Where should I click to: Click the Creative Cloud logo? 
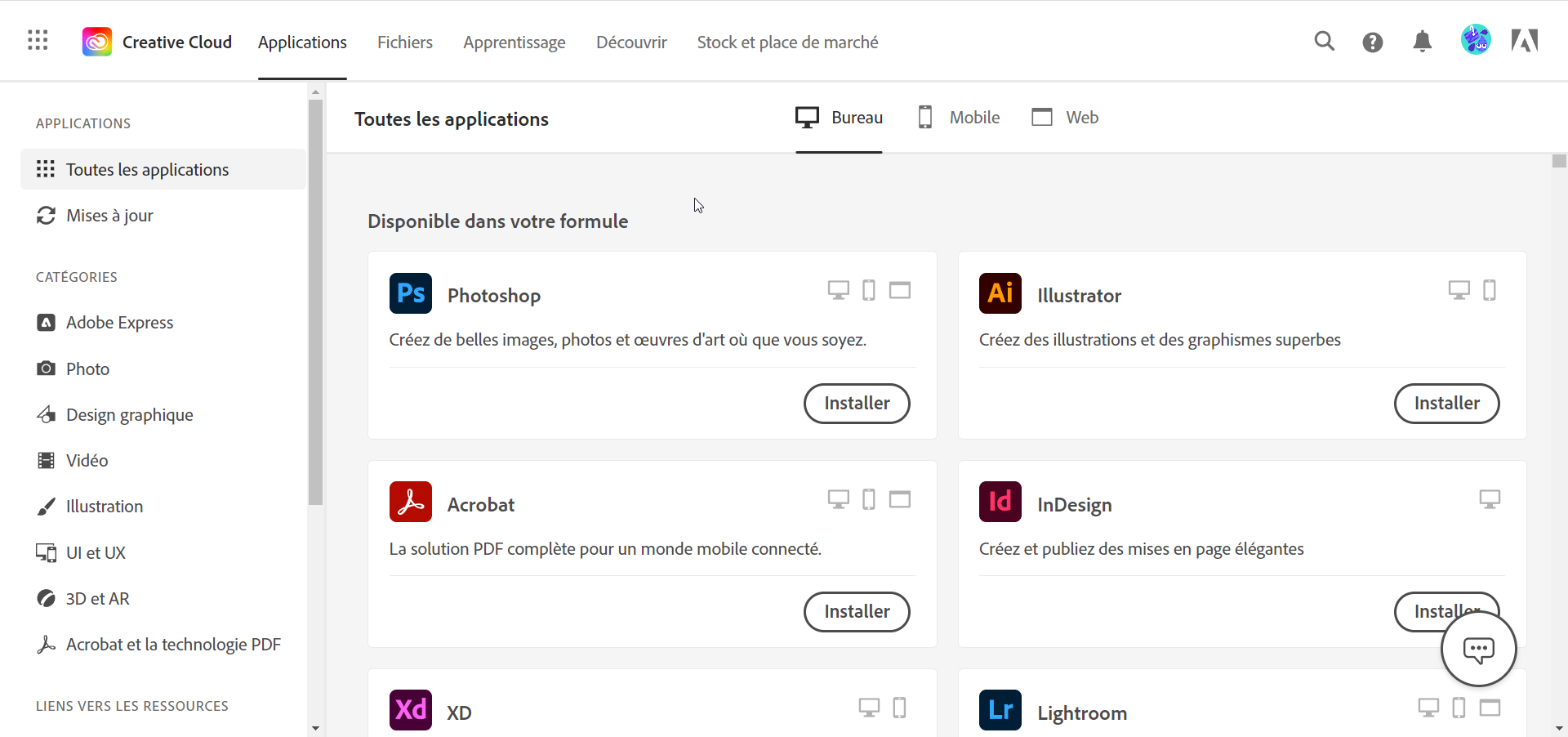[97, 42]
